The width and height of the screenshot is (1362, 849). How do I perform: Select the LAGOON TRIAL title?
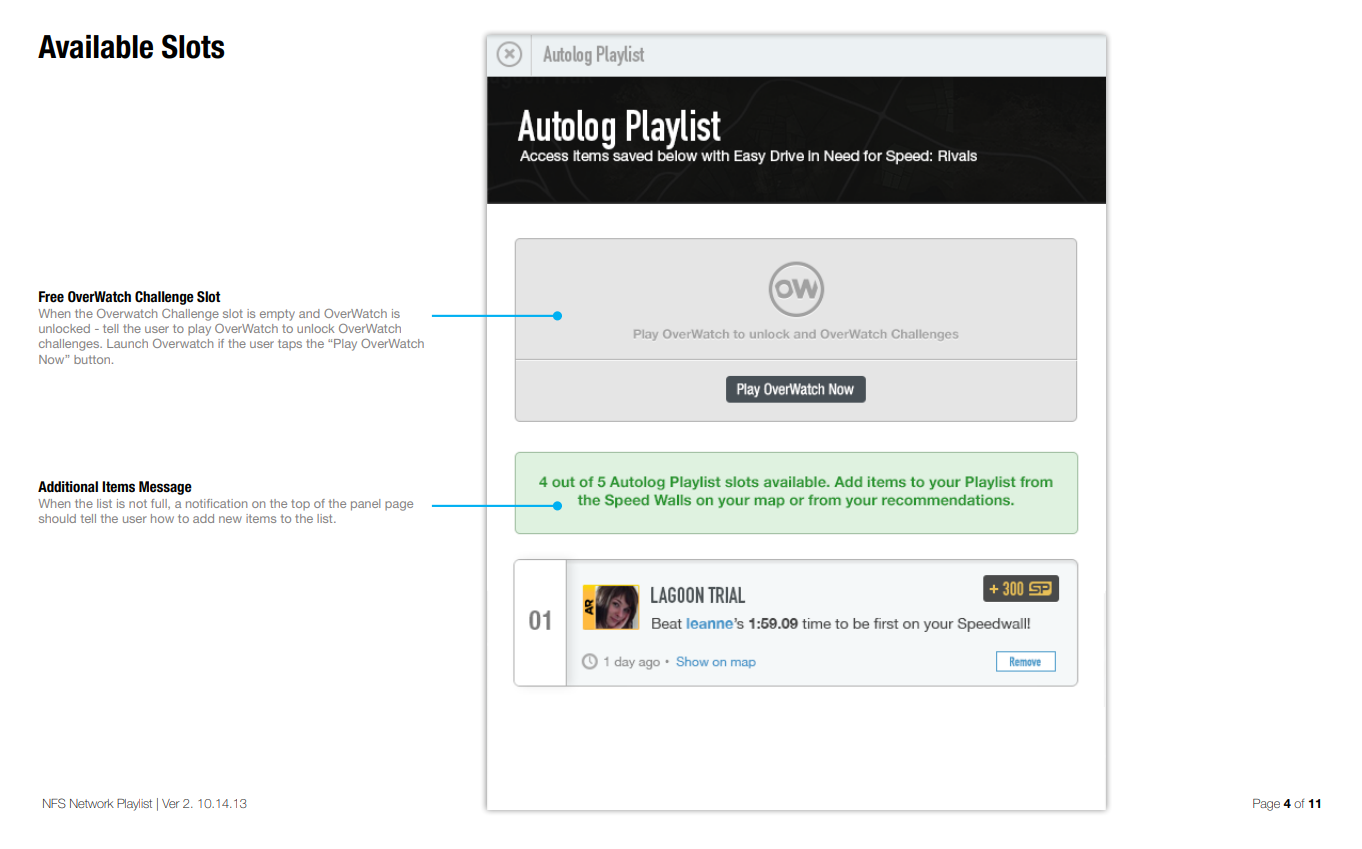pos(698,596)
